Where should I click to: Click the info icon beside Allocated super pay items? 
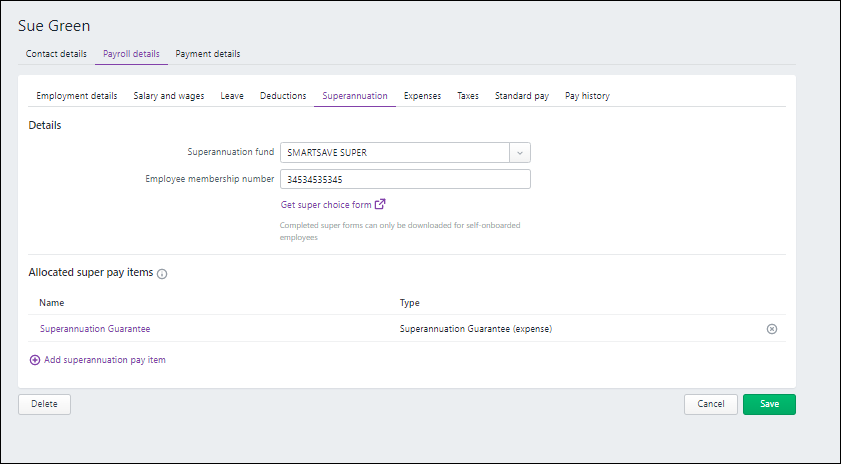[162, 273]
